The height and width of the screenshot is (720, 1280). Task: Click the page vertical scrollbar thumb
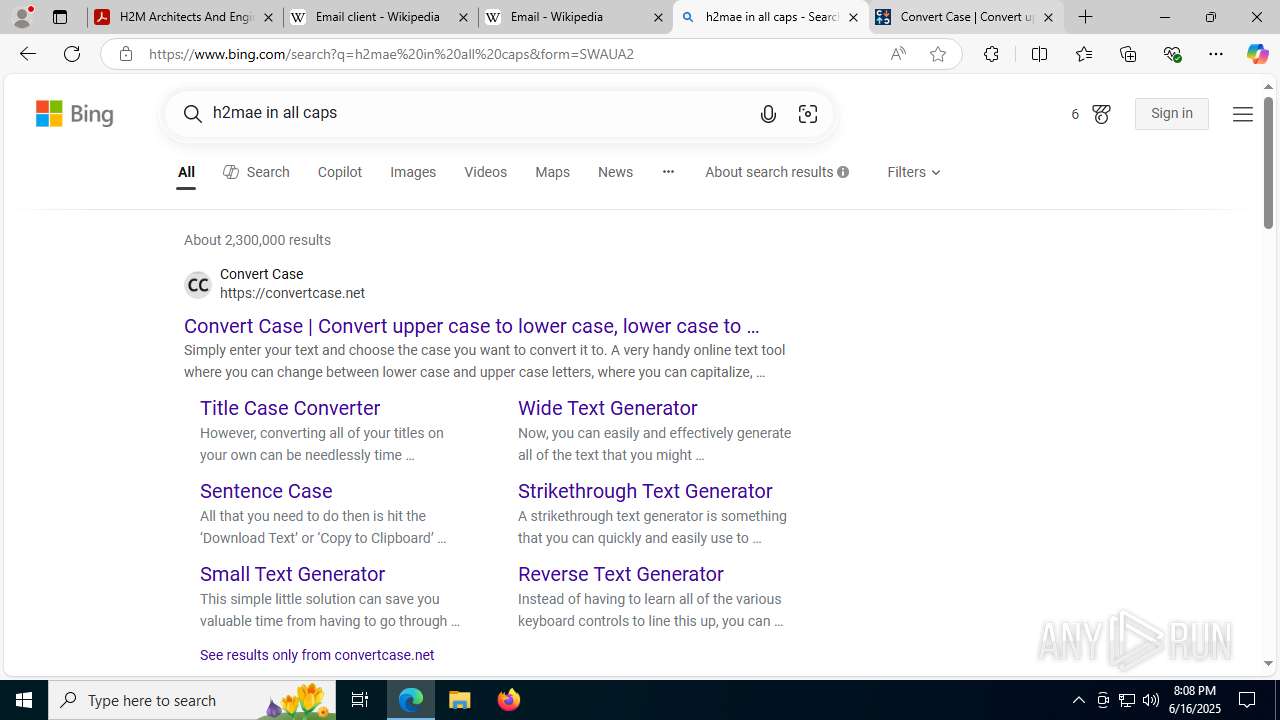[1268, 164]
